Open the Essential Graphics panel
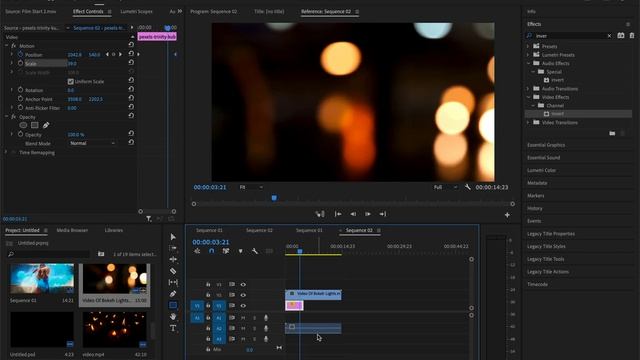640x360 pixels. click(546, 145)
